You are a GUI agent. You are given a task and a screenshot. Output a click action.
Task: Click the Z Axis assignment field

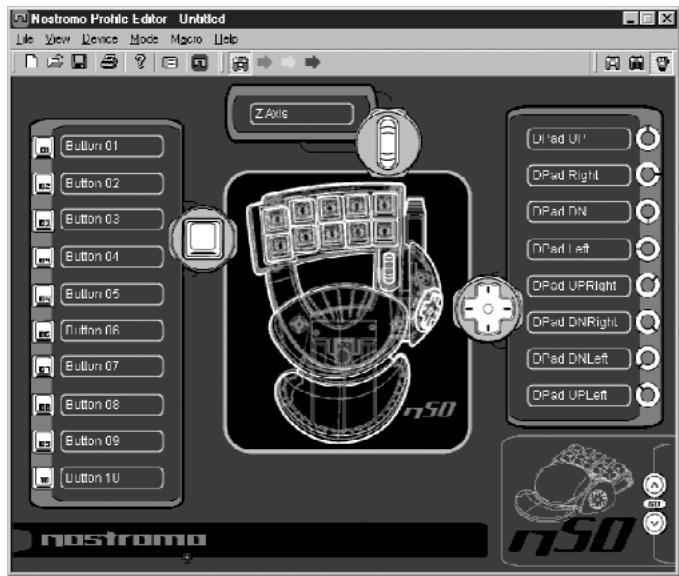click(302, 114)
